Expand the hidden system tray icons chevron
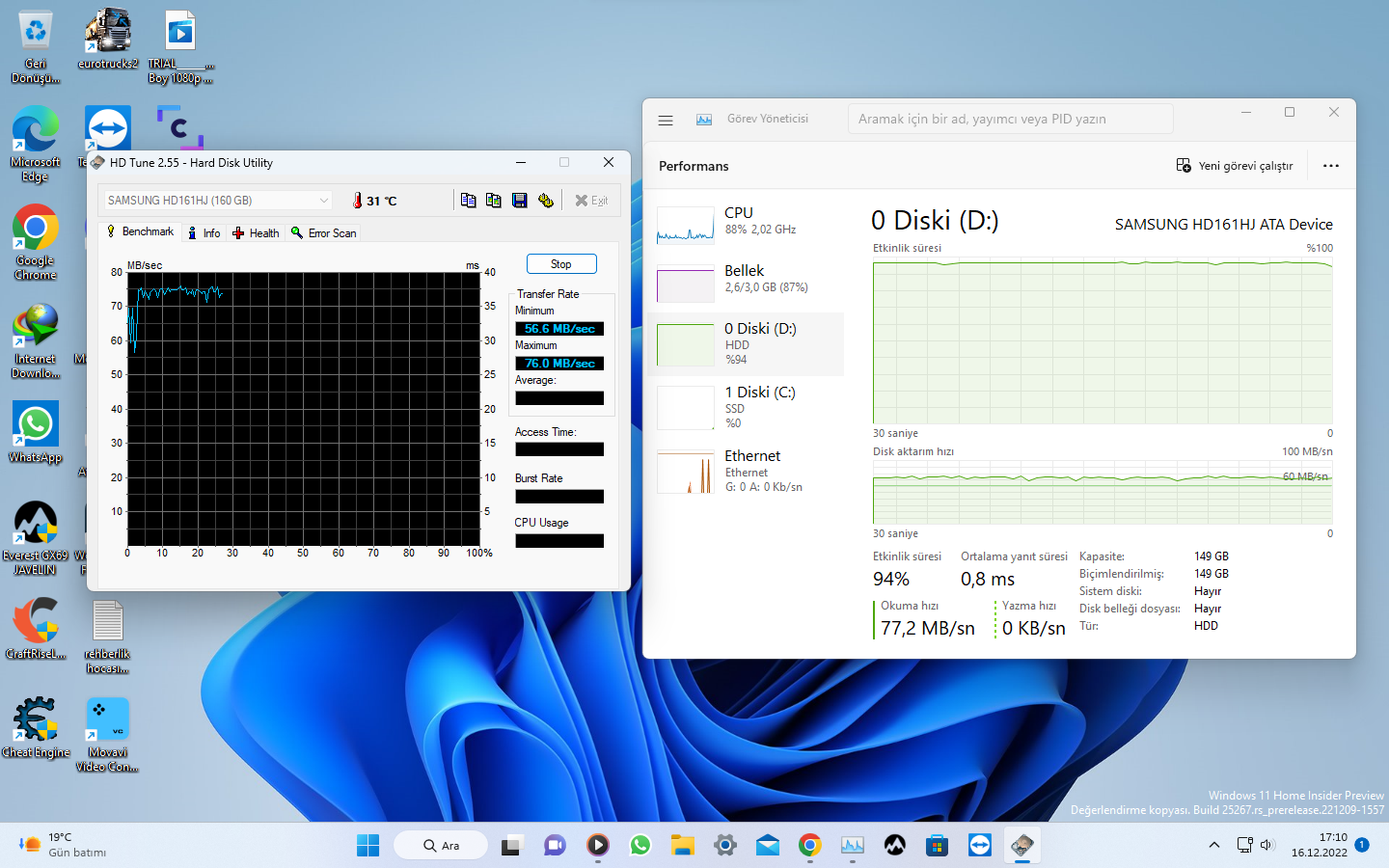 (1213, 846)
